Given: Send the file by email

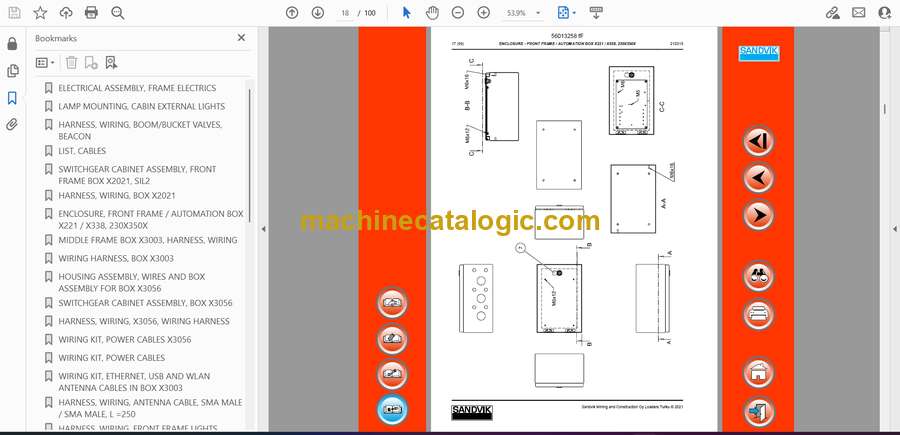Looking at the screenshot, I should pos(859,13).
